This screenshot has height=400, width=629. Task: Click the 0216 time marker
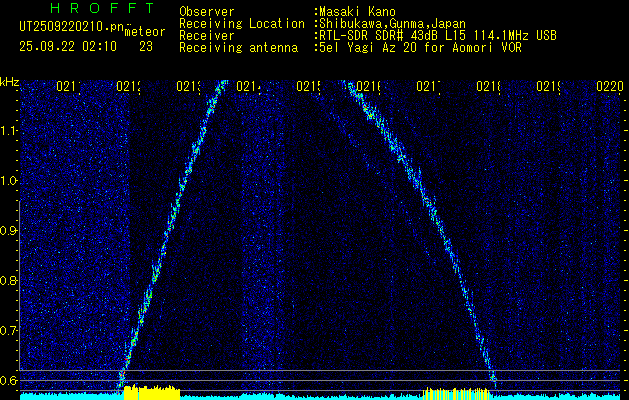tap(368, 86)
